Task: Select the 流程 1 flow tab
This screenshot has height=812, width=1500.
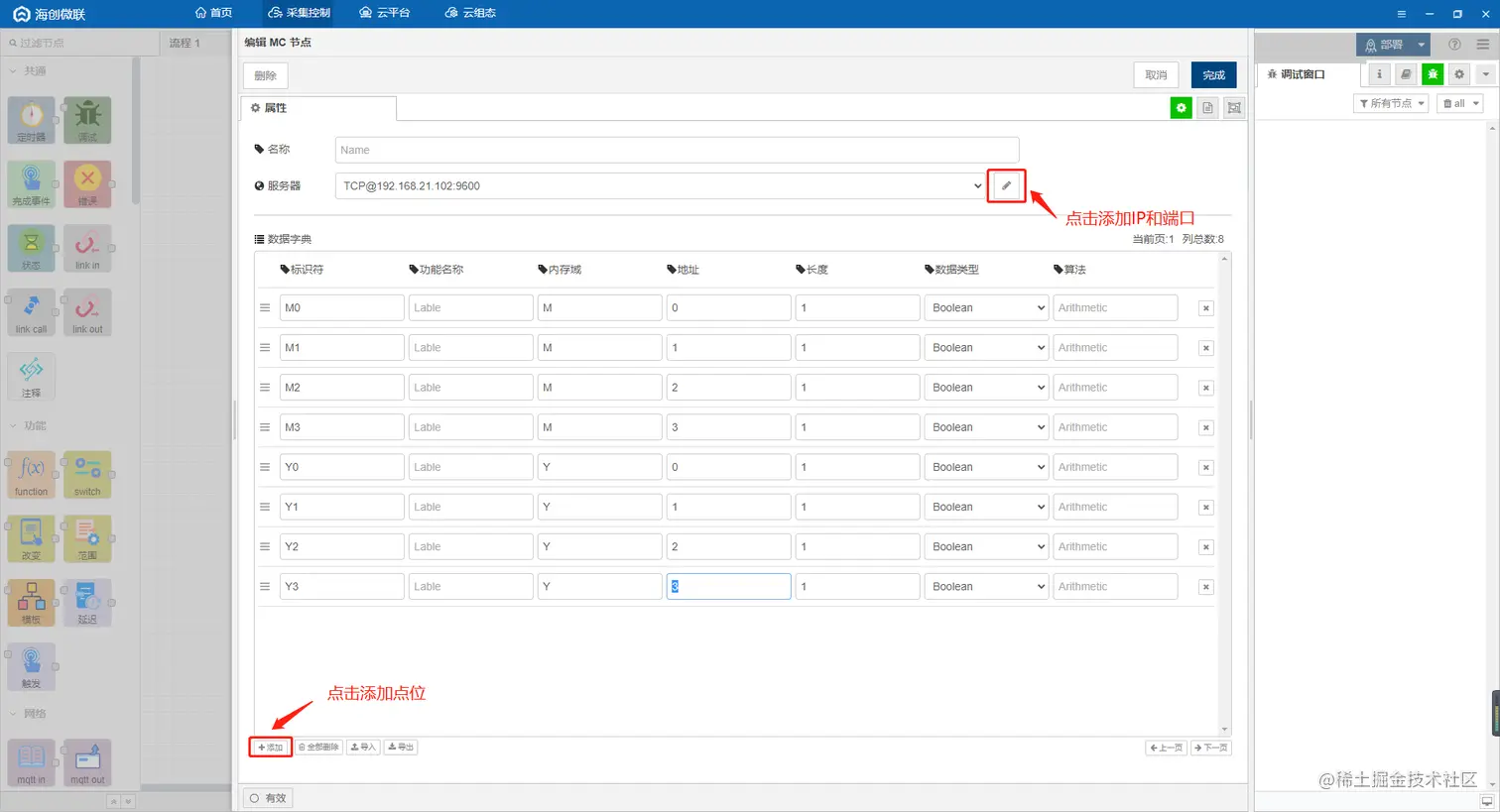Action: pos(185,43)
